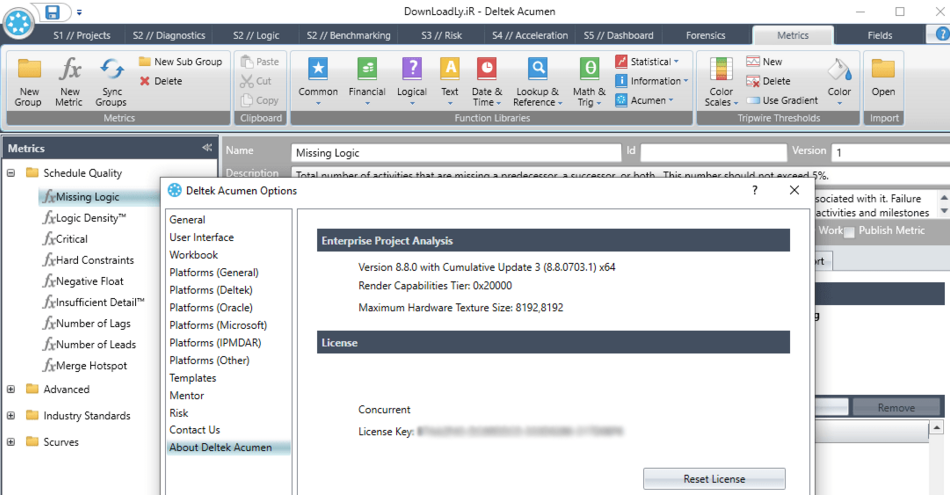Open the Import folder icon

pyautogui.click(x=883, y=69)
